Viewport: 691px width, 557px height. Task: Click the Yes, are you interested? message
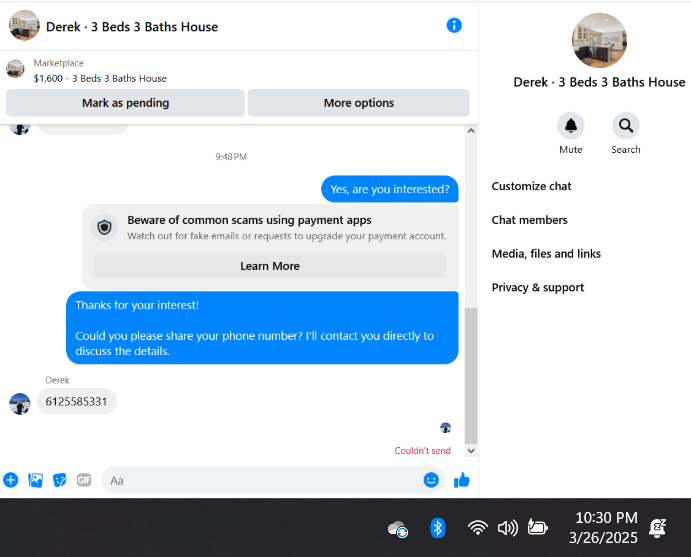[x=390, y=189]
